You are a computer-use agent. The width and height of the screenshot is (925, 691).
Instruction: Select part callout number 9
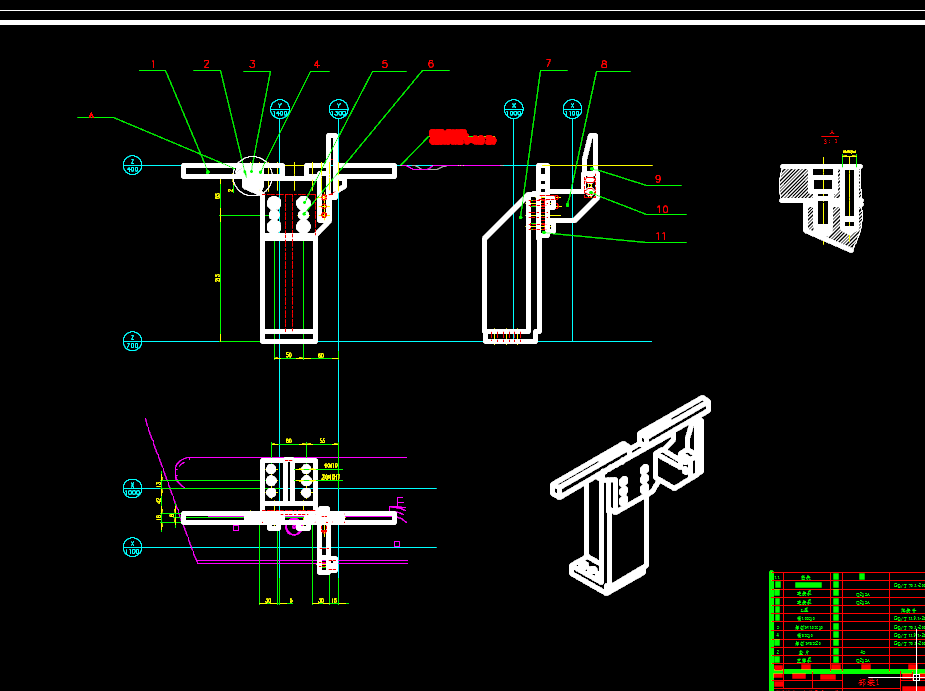658,178
